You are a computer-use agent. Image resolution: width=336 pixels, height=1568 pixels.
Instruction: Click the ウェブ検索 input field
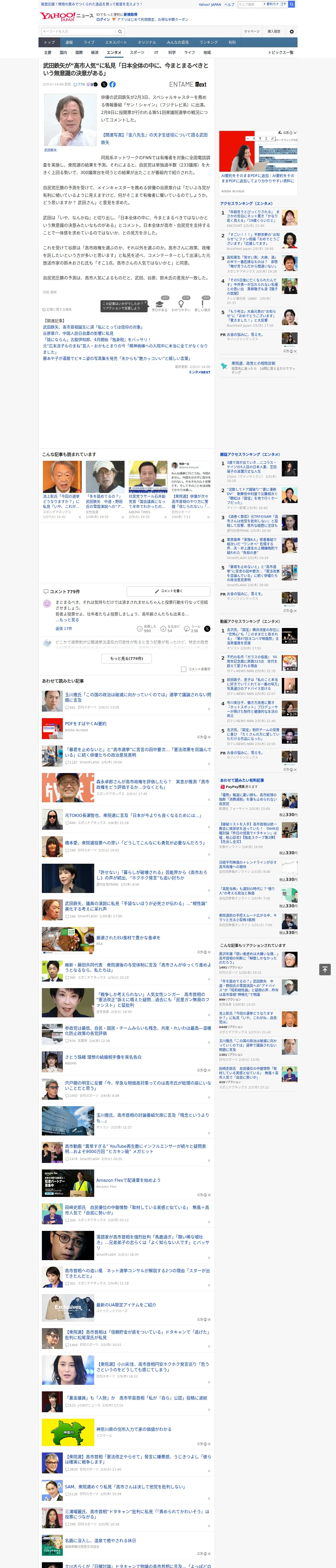click(250, 4)
